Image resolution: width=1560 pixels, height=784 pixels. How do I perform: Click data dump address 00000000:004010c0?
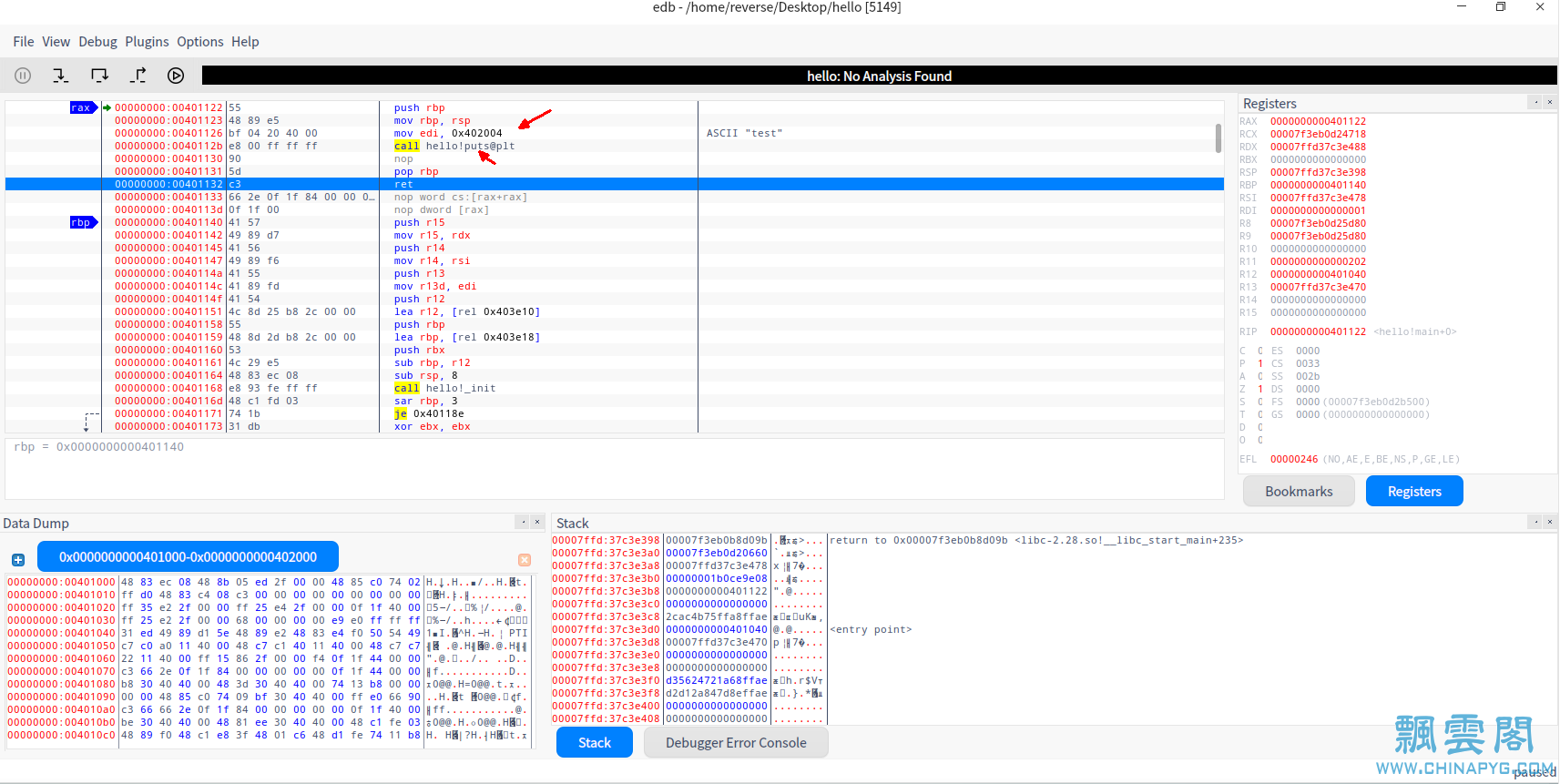62,735
